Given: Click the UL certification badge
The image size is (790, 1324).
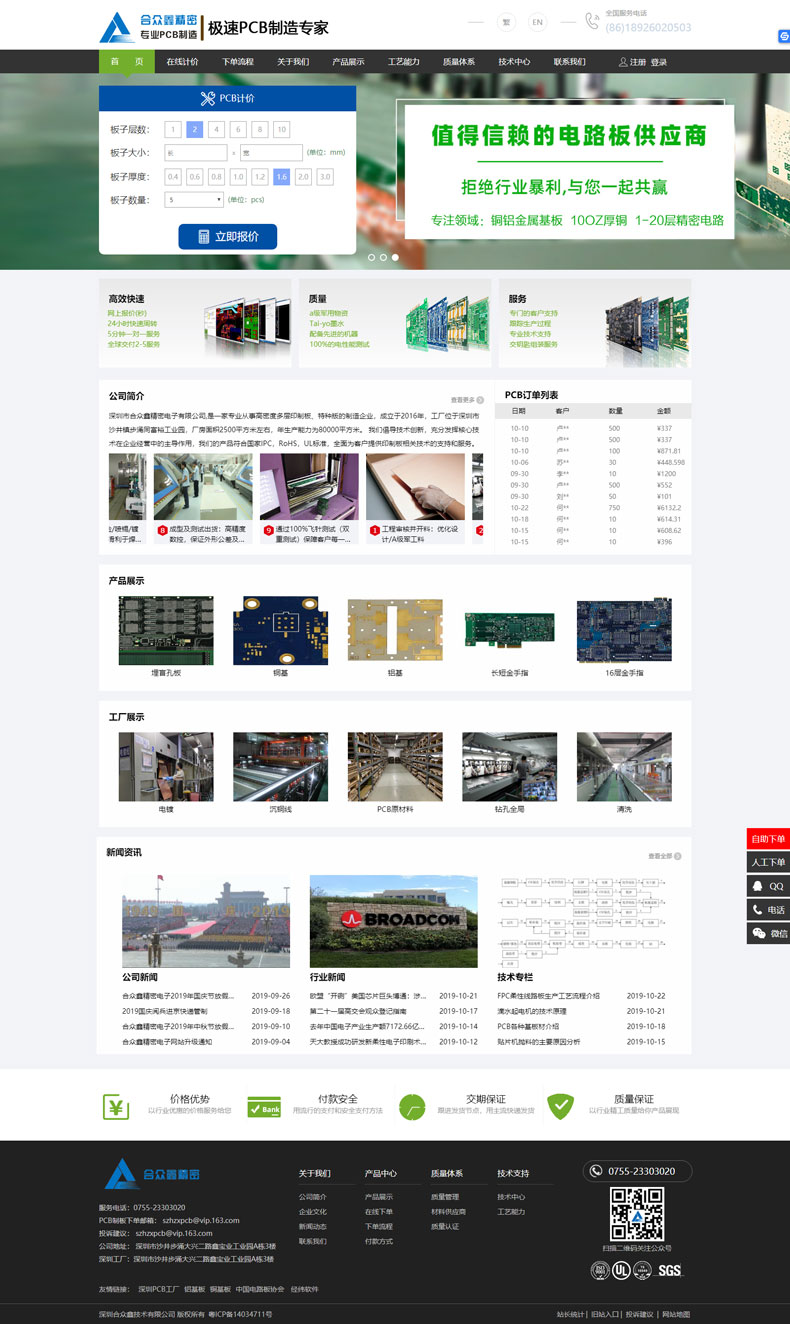Looking at the screenshot, I should (623, 1270).
